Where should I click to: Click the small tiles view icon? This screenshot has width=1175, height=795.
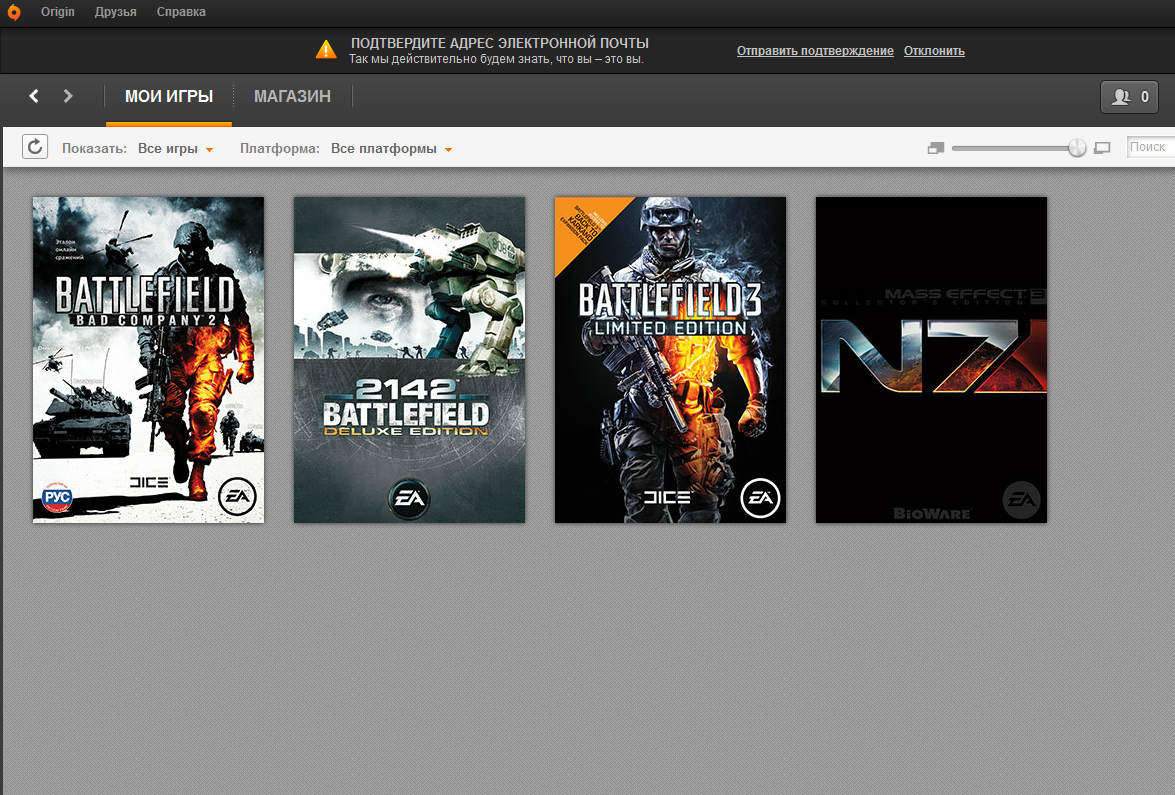[935, 148]
